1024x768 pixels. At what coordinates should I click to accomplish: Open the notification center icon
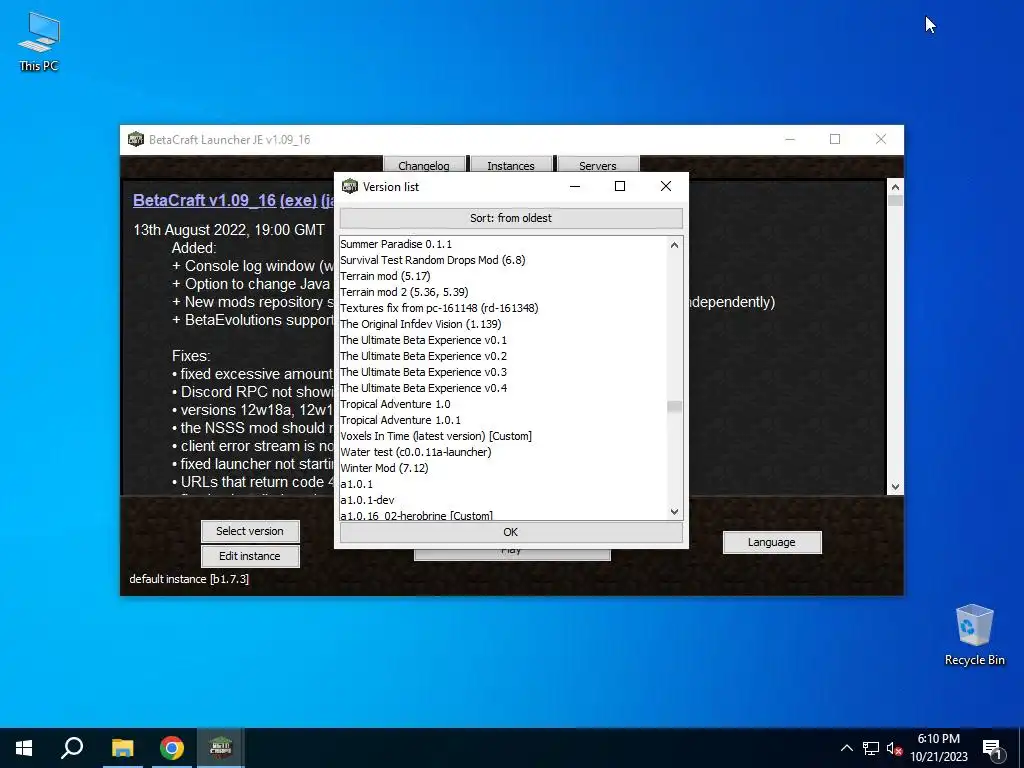coord(993,748)
